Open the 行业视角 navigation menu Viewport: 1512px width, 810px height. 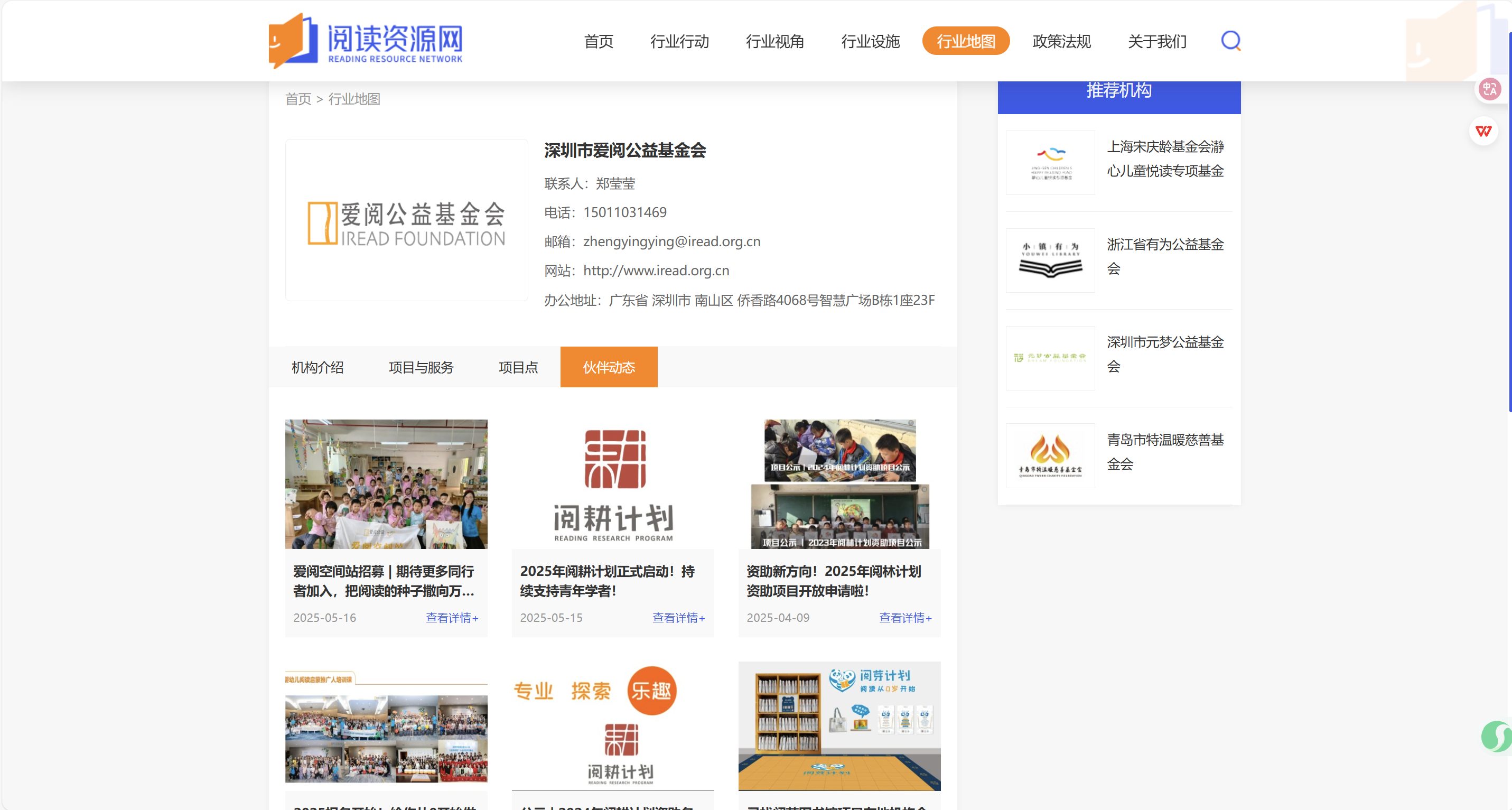click(775, 41)
